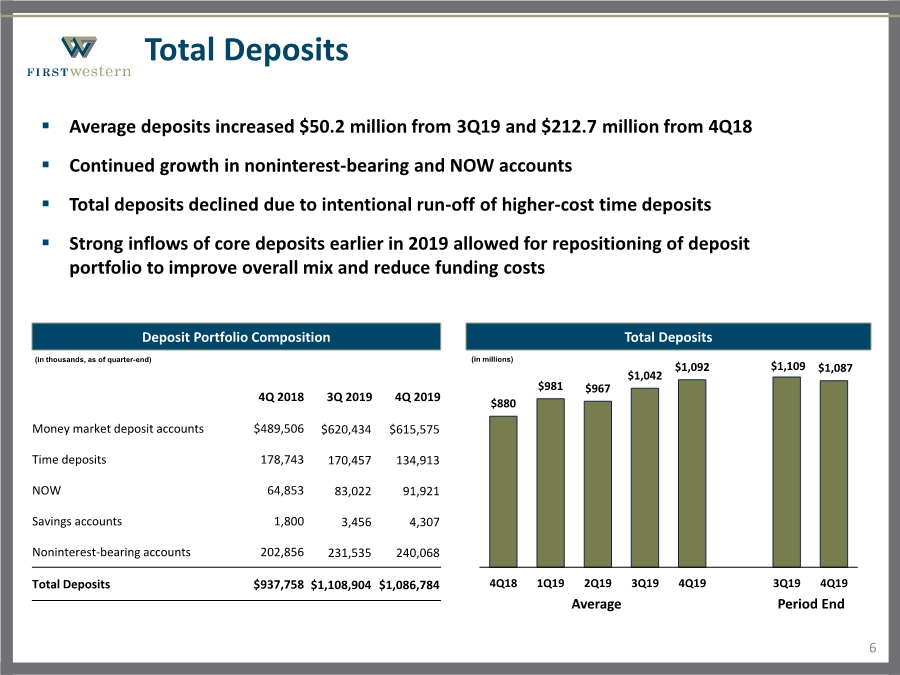Select the "Time deposits" row label
Screen dimensions: 900x675
69,460
